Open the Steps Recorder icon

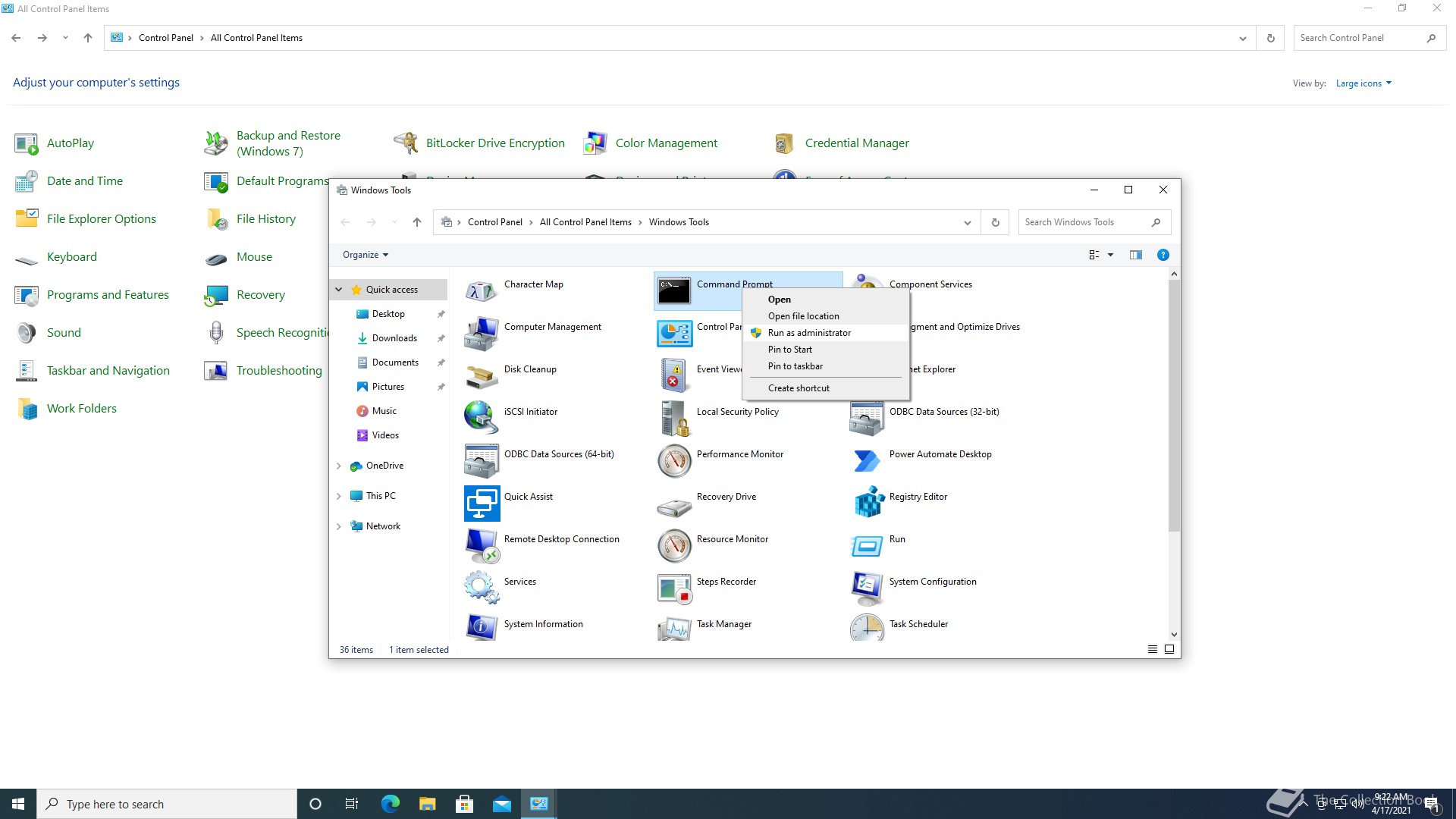click(x=673, y=588)
